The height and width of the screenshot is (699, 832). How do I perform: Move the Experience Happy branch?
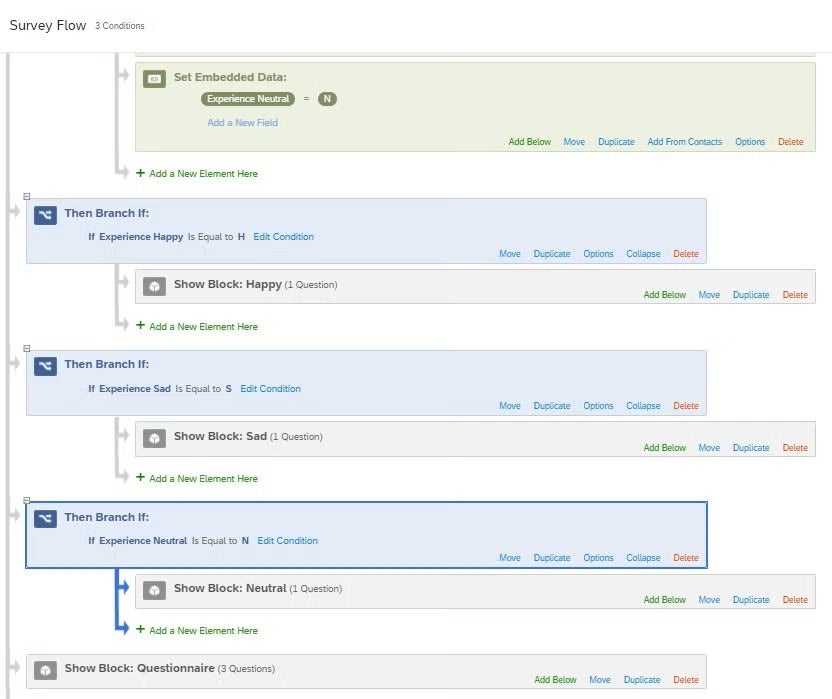pyautogui.click(x=509, y=254)
